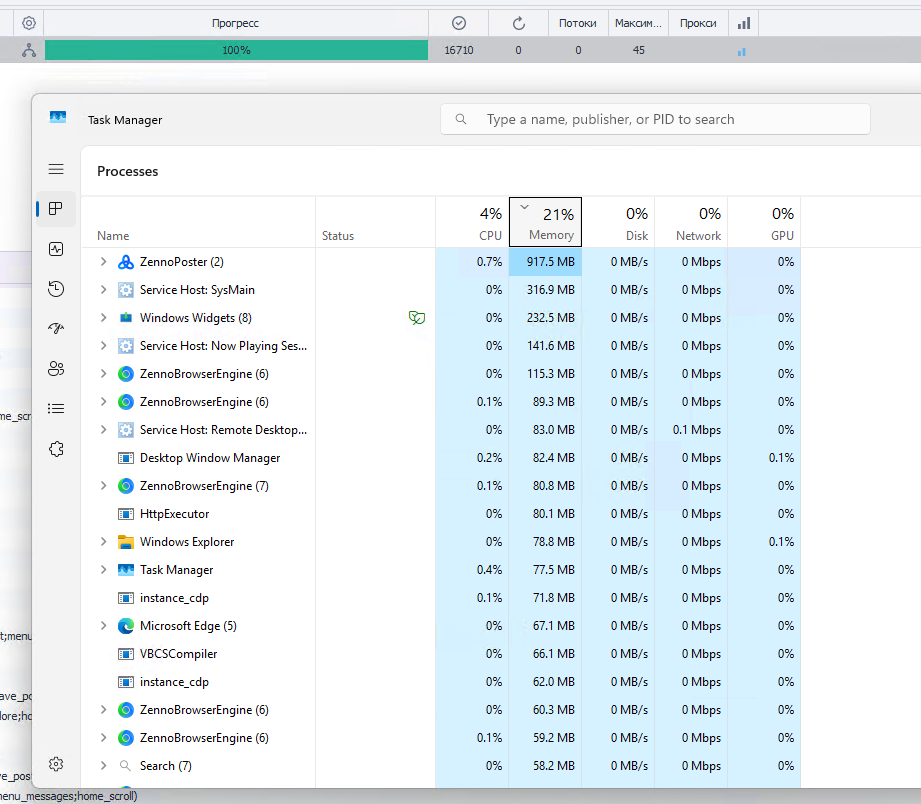Click the 100% green progress bar
Viewport: 921px width, 804px height.
(236, 51)
